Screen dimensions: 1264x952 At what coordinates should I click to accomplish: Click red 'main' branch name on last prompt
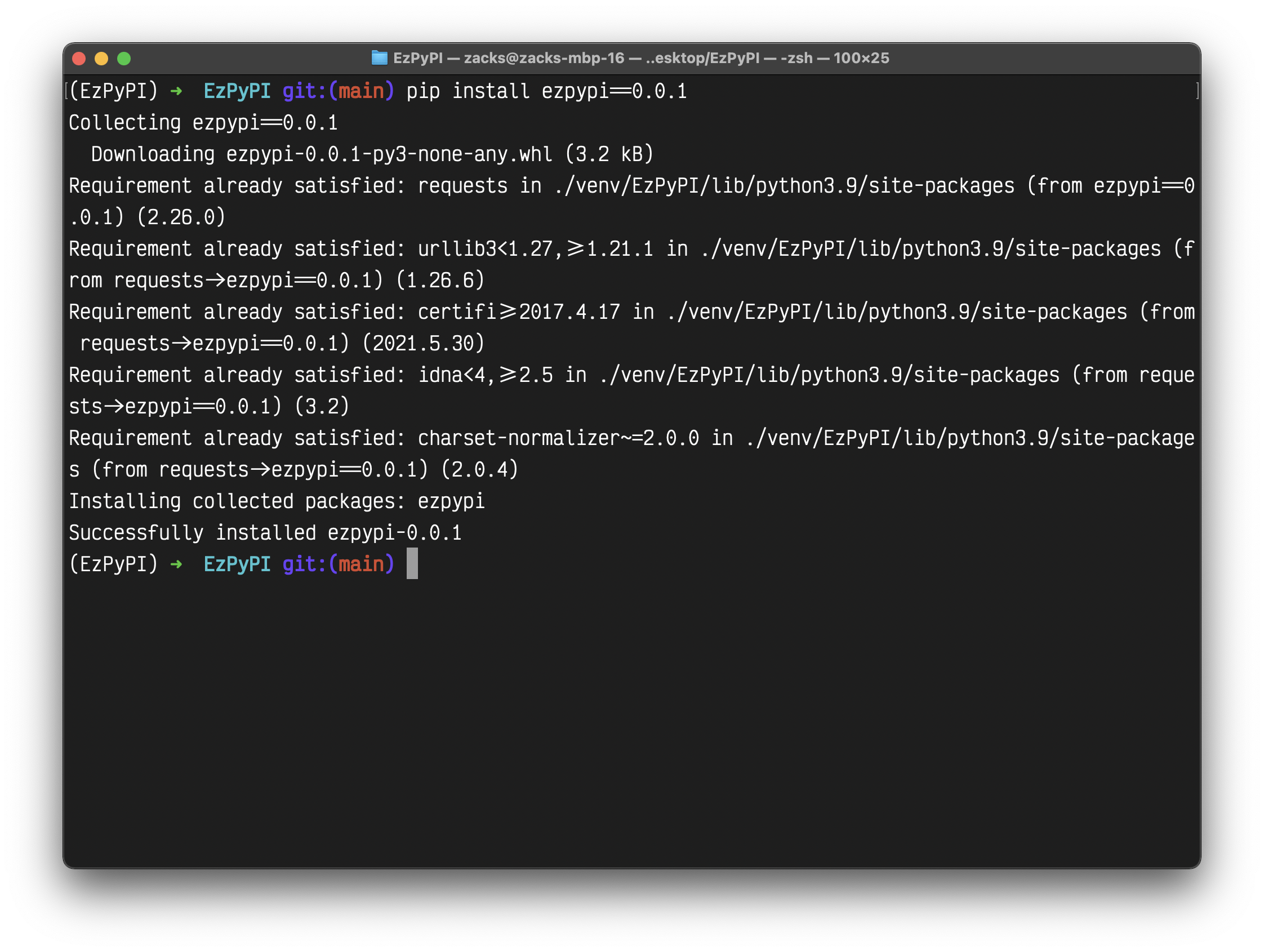[x=361, y=564]
